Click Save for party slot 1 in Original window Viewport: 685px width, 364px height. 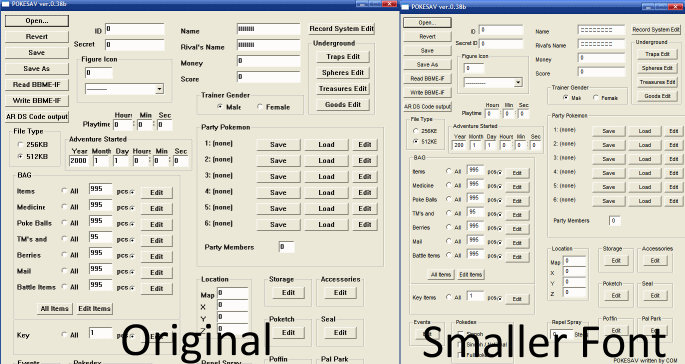(278, 145)
